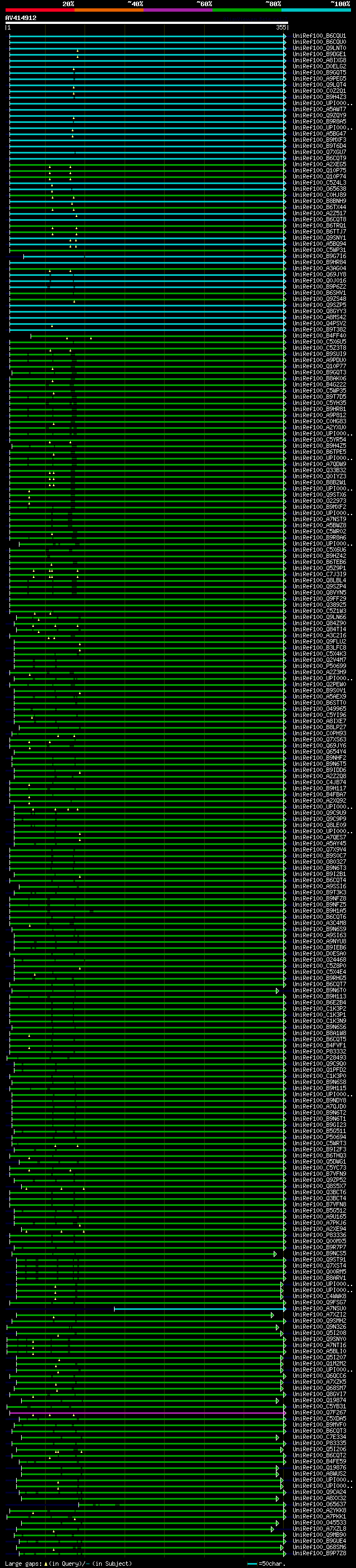Image resolution: width=356 pixels, height=1568 pixels.
Task: Open hit label UniRef100_Q9SNY0
Action: [x=319, y=1339]
